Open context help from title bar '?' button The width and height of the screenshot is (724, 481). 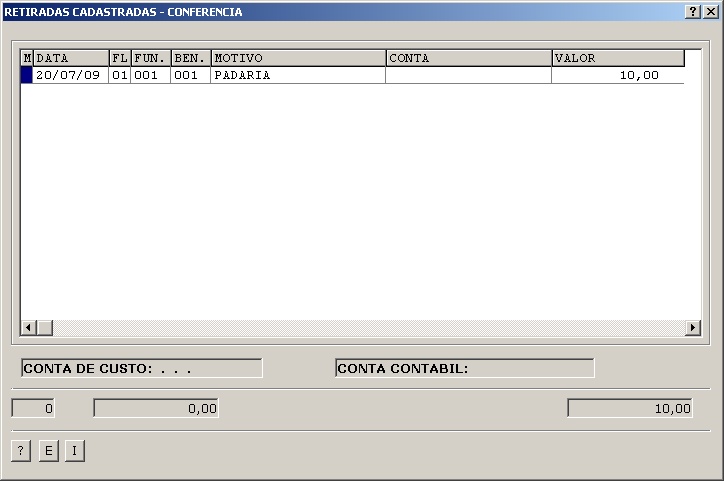pos(693,12)
